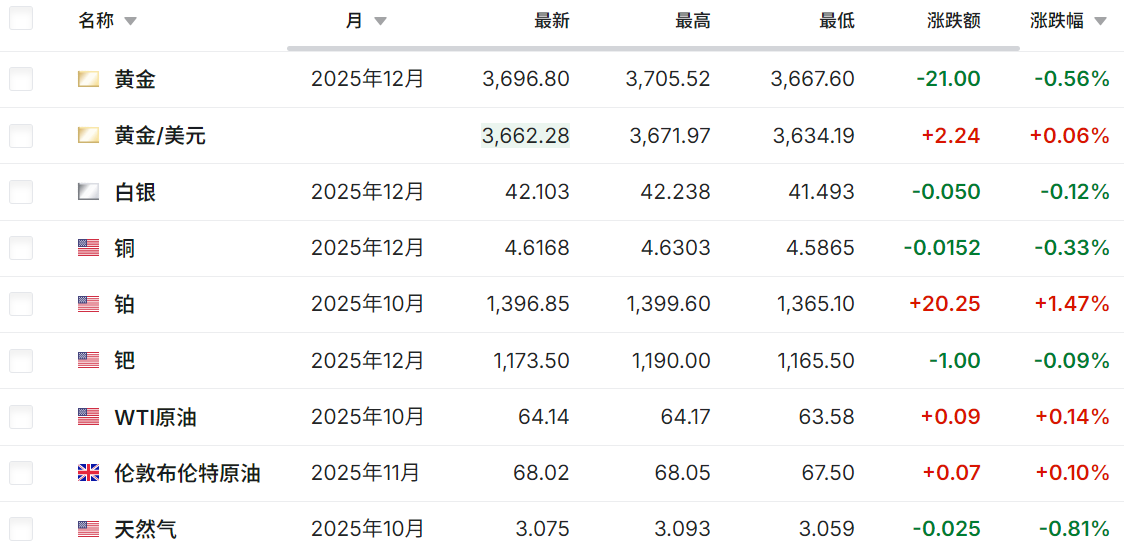Click the gold change value -21.00
The image size is (1124, 547).
pyautogui.click(x=948, y=79)
